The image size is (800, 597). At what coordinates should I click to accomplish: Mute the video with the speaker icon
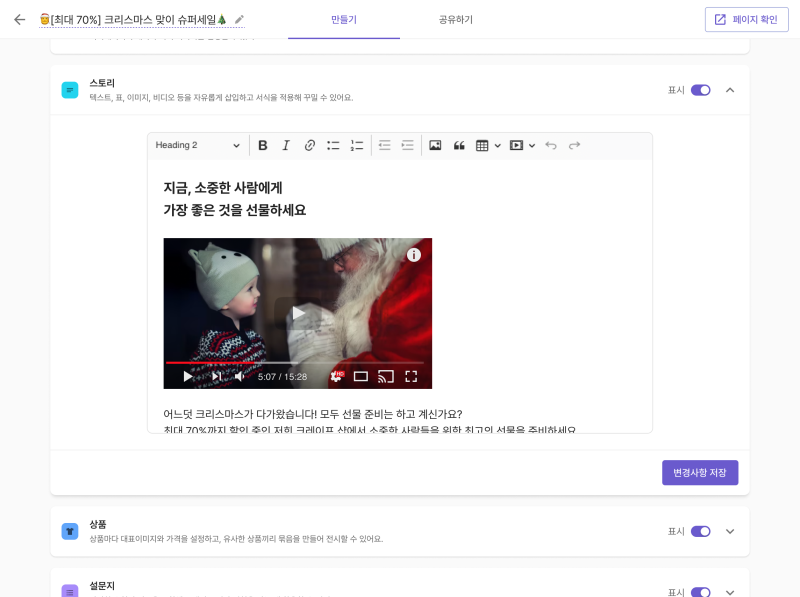pos(239,377)
